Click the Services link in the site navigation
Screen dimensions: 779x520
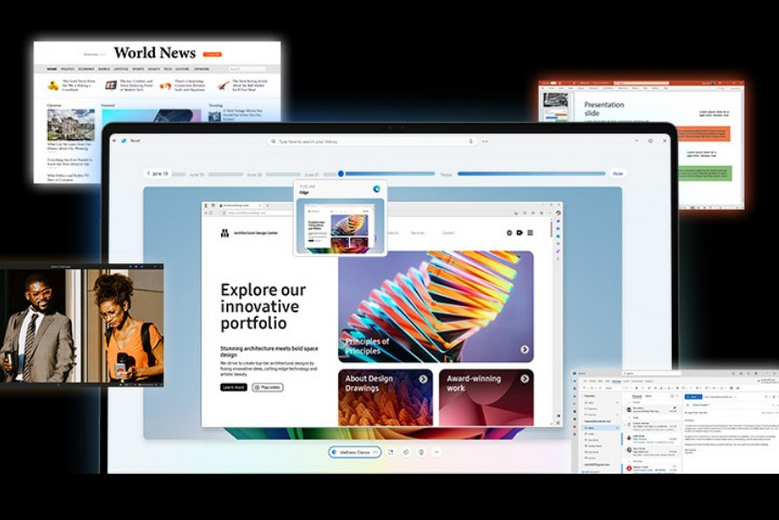click(x=417, y=233)
